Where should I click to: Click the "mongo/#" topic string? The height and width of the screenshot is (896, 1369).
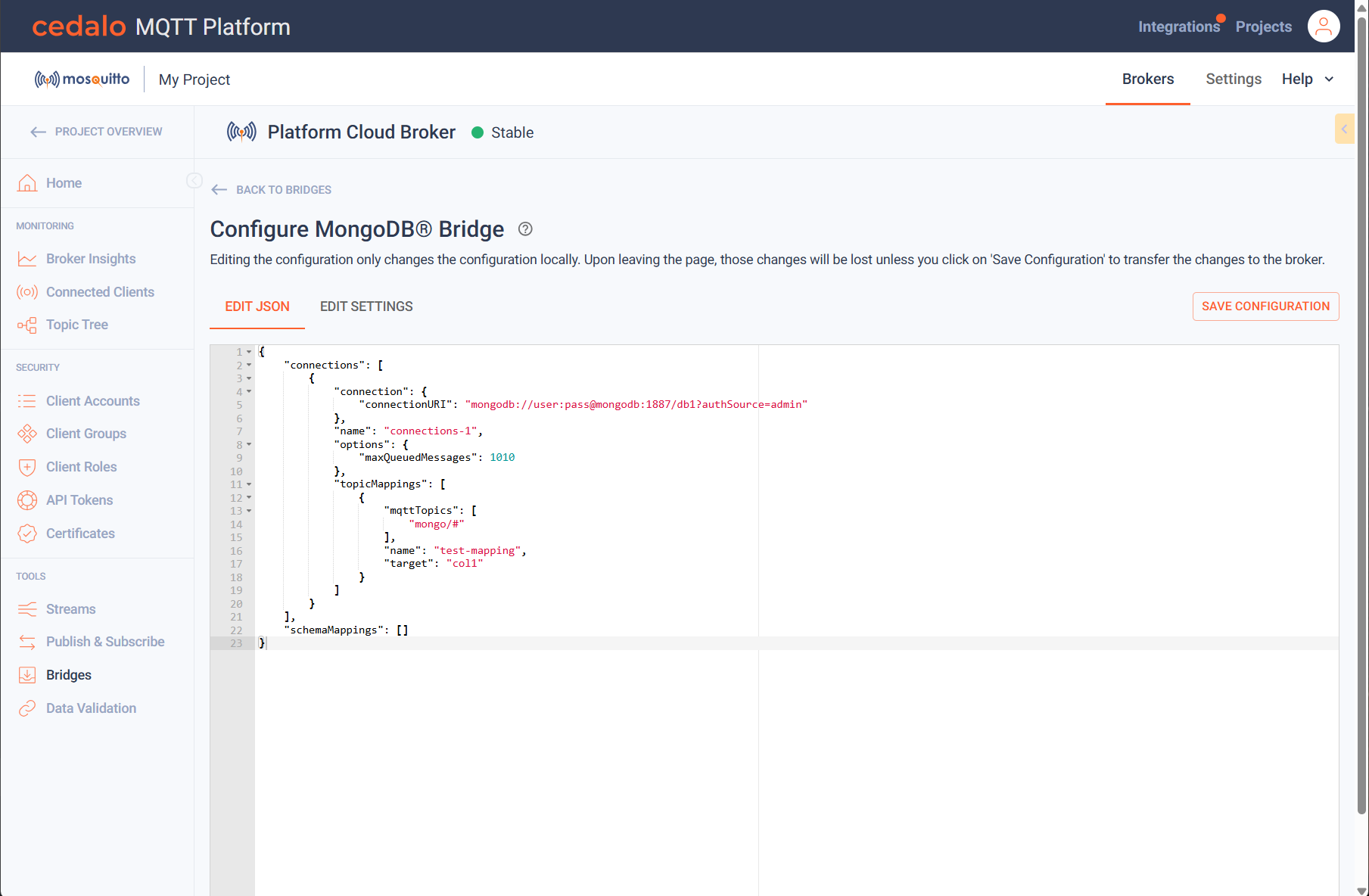click(437, 524)
